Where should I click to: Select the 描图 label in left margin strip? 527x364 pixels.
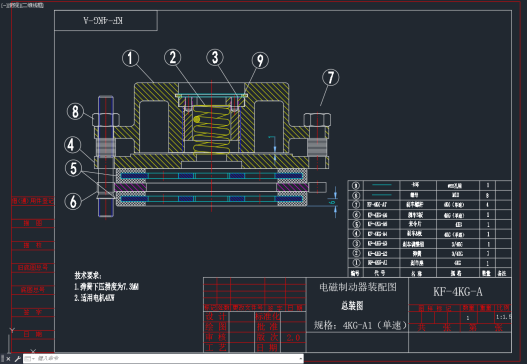click(x=33, y=223)
